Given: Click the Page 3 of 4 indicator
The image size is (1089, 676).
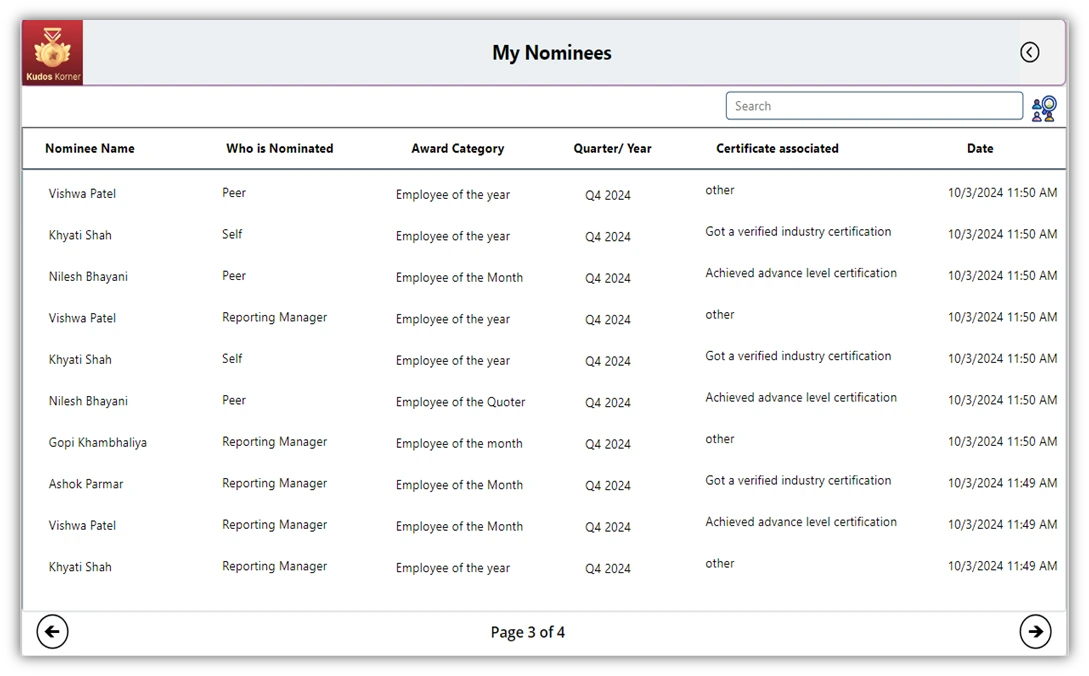Looking at the screenshot, I should click(x=527, y=632).
